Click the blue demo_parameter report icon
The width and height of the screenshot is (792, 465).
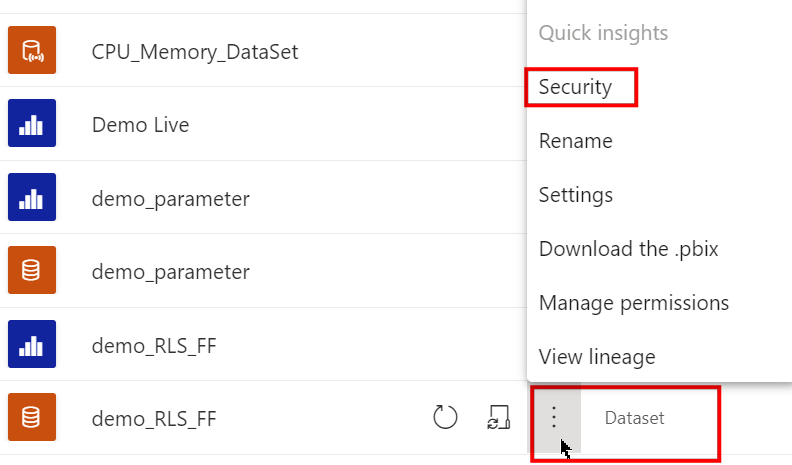[x=32, y=197]
